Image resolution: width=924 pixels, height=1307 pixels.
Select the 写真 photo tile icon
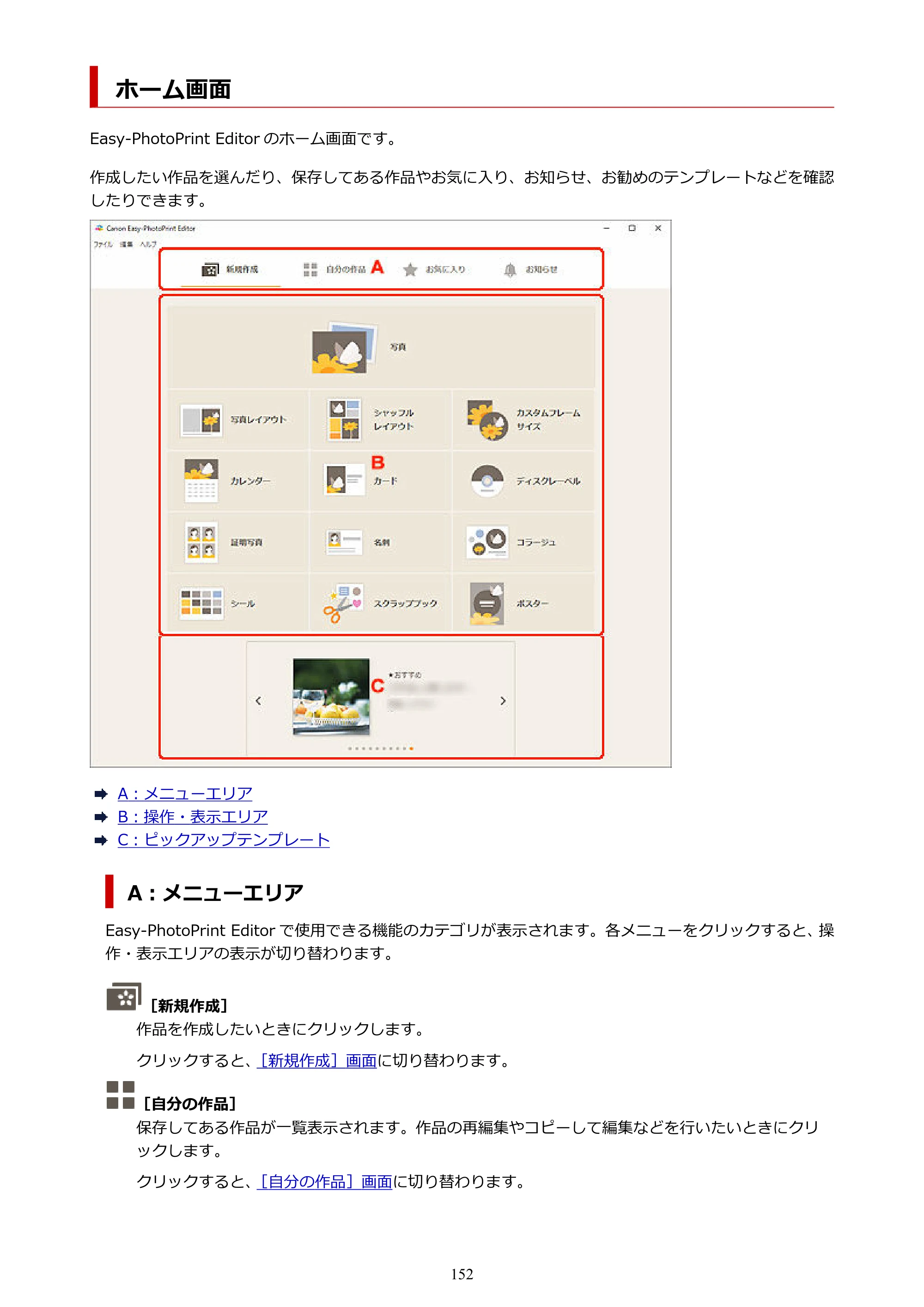tap(345, 348)
